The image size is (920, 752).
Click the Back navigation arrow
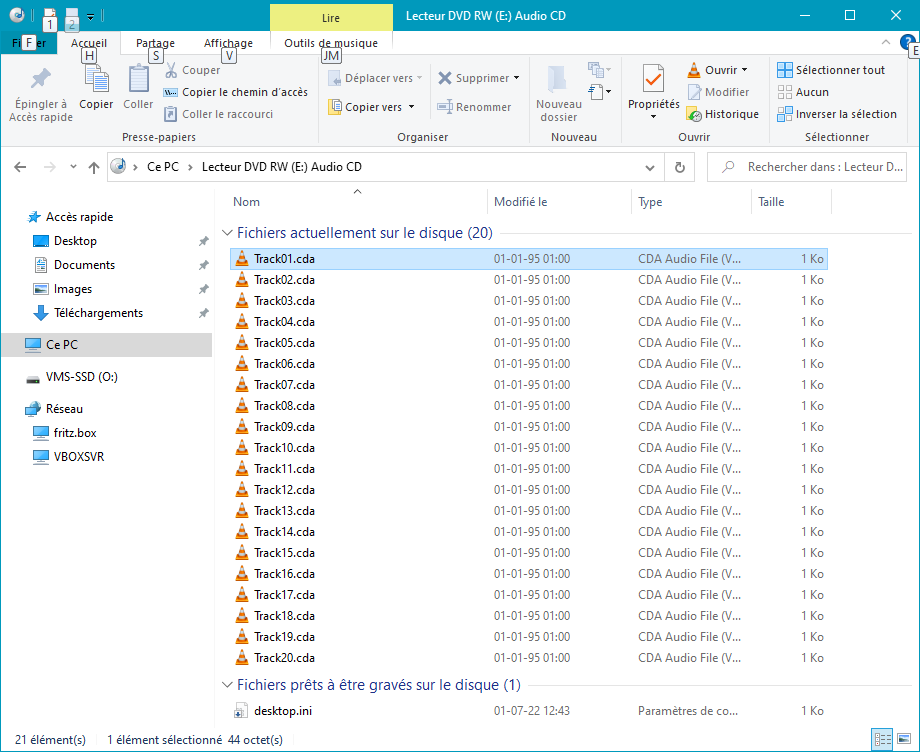21,167
